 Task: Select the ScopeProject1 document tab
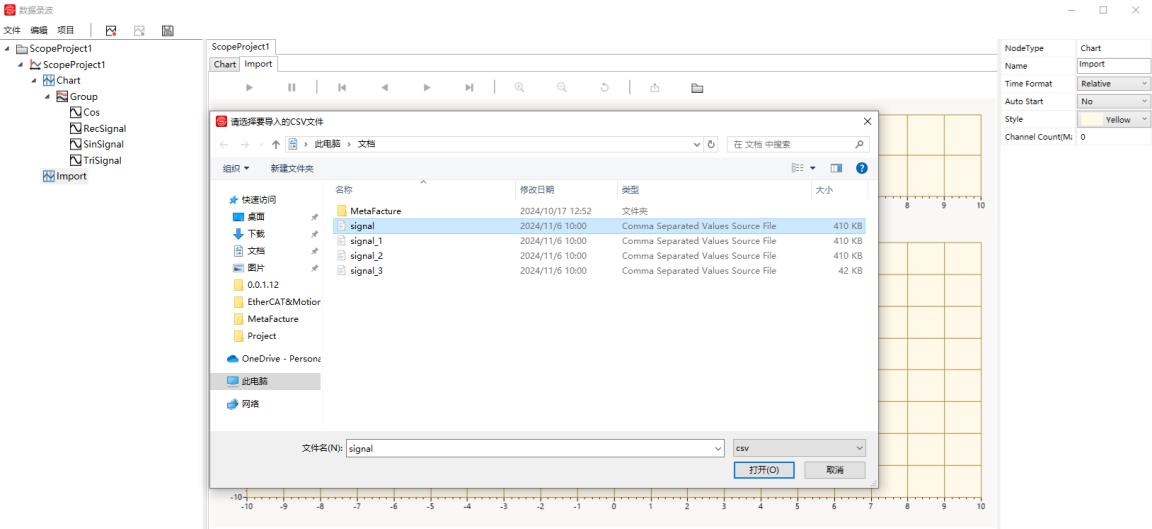click(x=240, y=46)
